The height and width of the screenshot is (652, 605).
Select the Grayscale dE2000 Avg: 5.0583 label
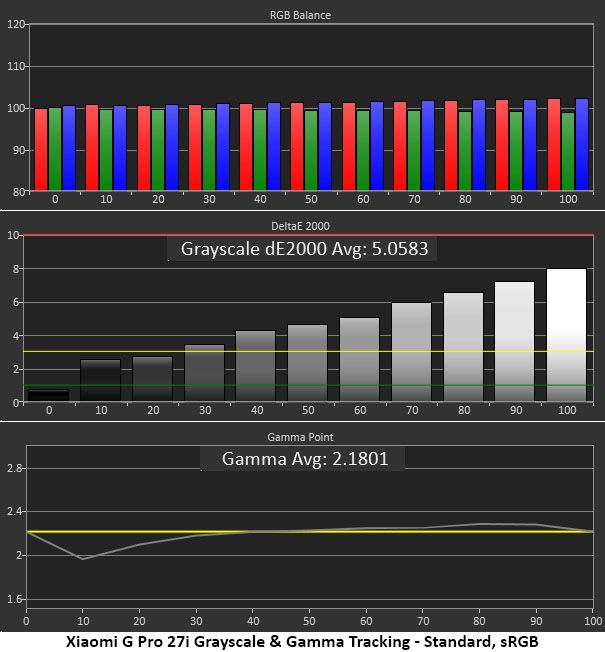click(x=304, y=249)
